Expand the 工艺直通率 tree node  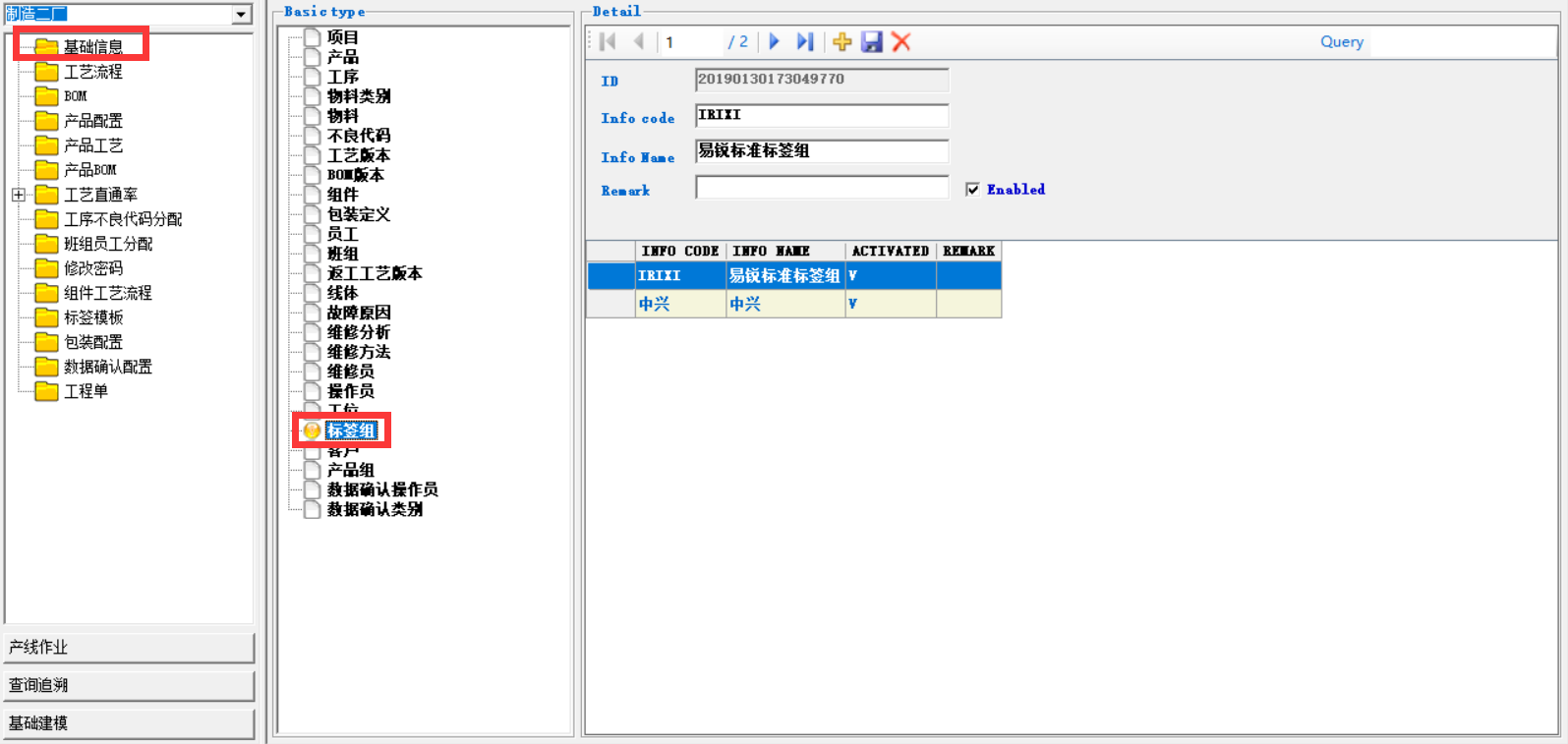19,195
